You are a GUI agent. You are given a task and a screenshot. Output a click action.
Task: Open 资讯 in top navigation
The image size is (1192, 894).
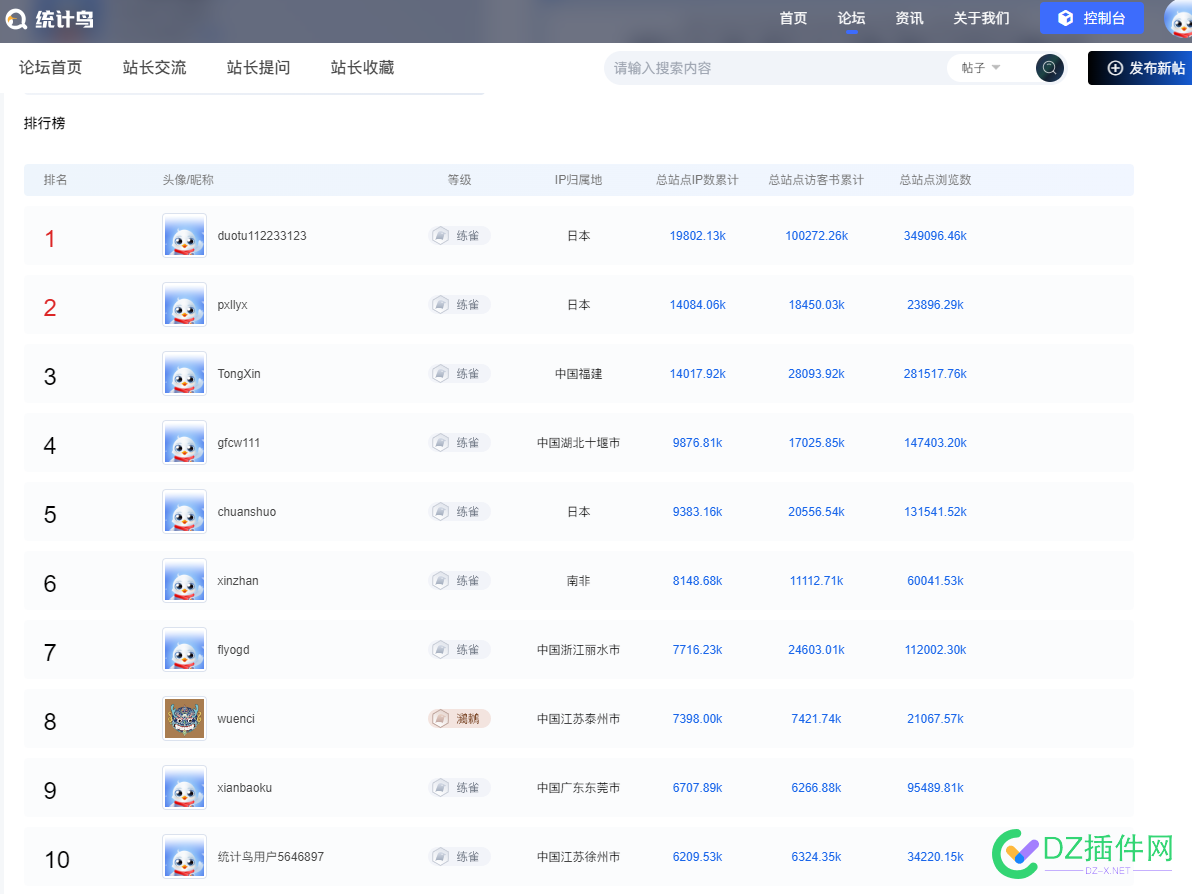909,18
